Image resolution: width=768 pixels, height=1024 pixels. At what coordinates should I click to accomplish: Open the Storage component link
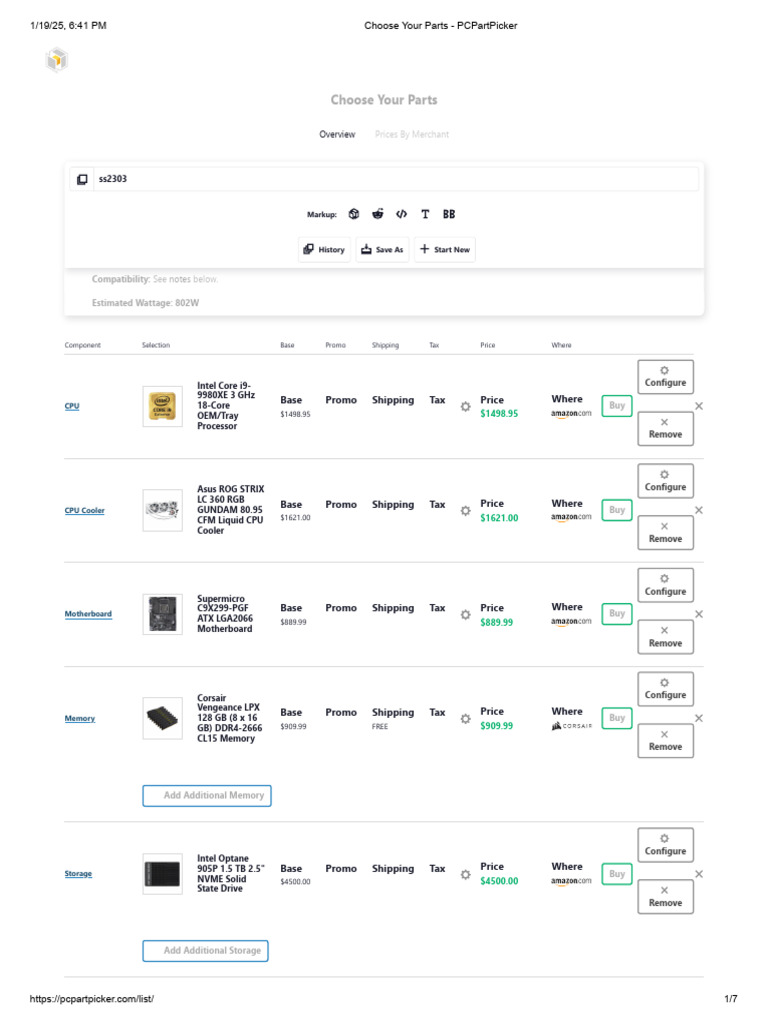click(78, 874)
